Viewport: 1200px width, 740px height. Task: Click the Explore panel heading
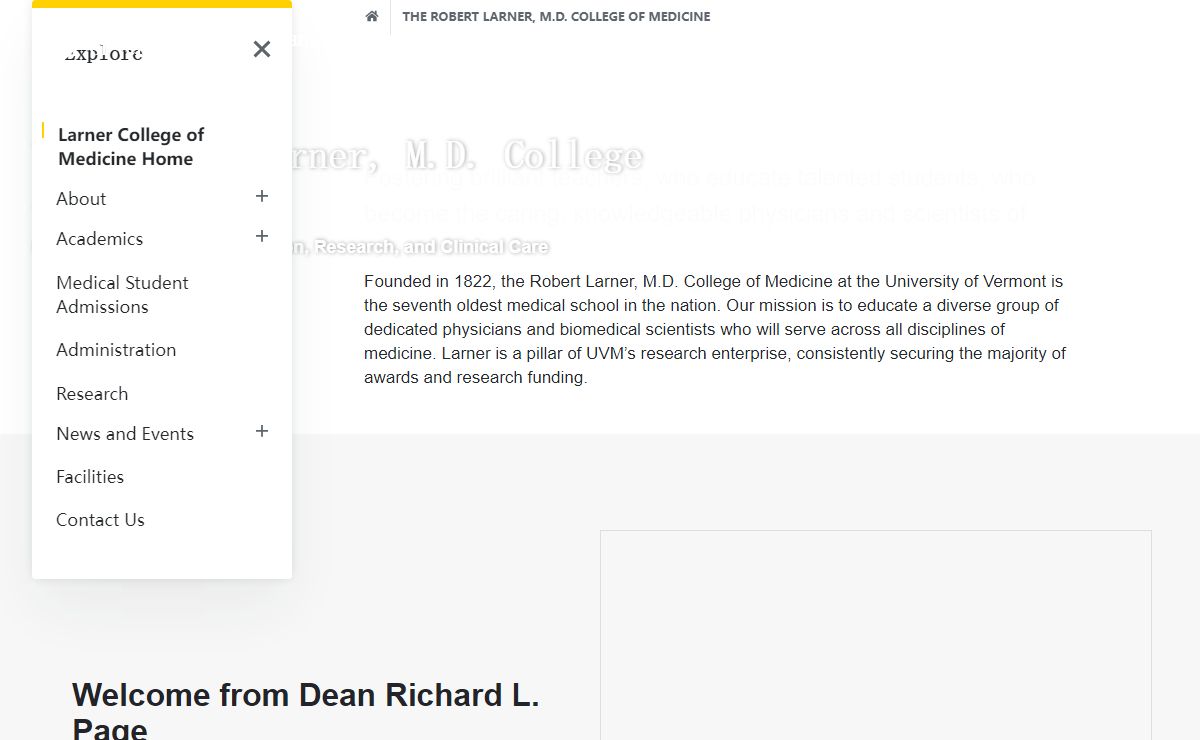point(103,53)
